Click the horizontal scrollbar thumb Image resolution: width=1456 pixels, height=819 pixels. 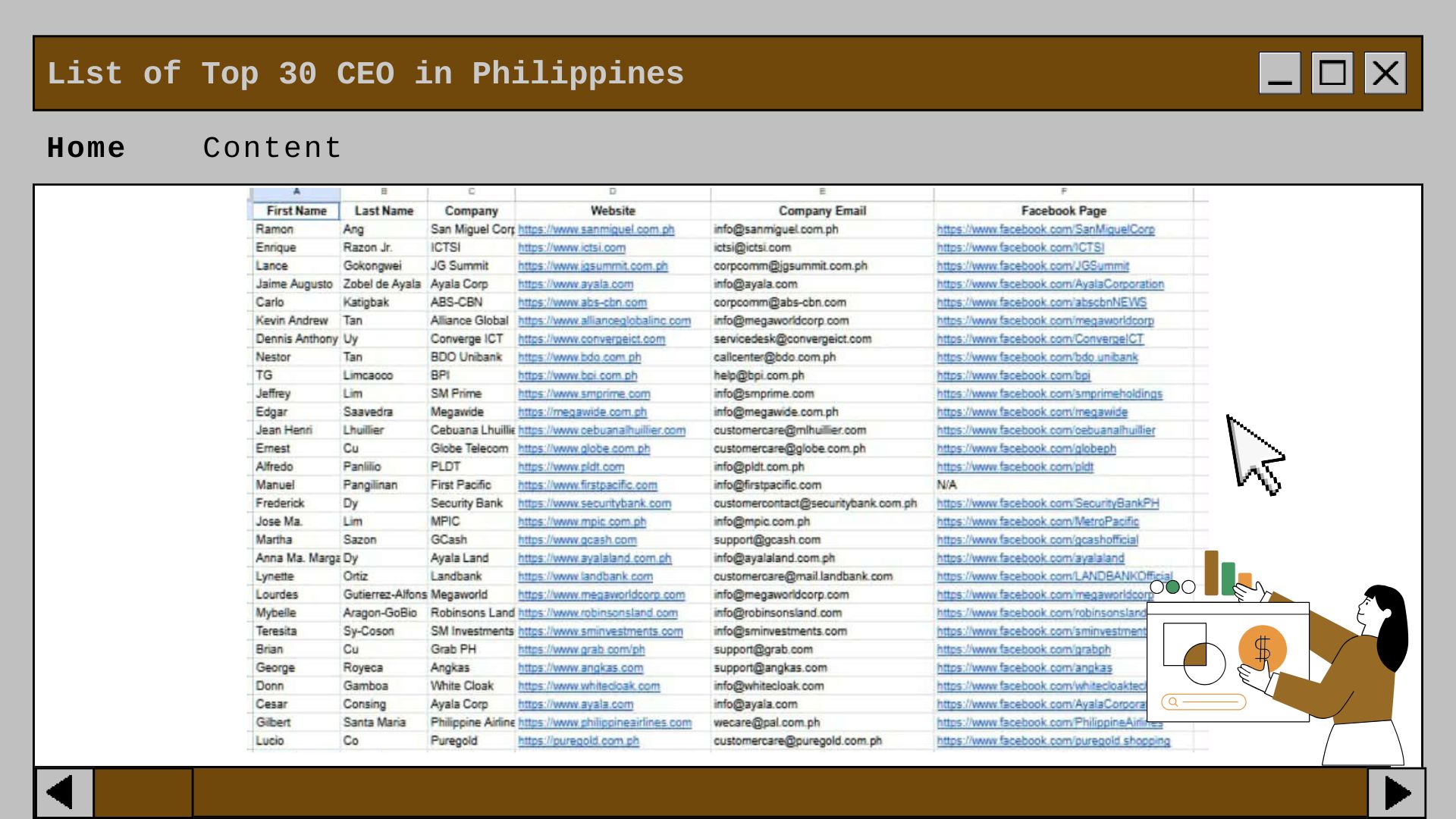pos(143,793)
